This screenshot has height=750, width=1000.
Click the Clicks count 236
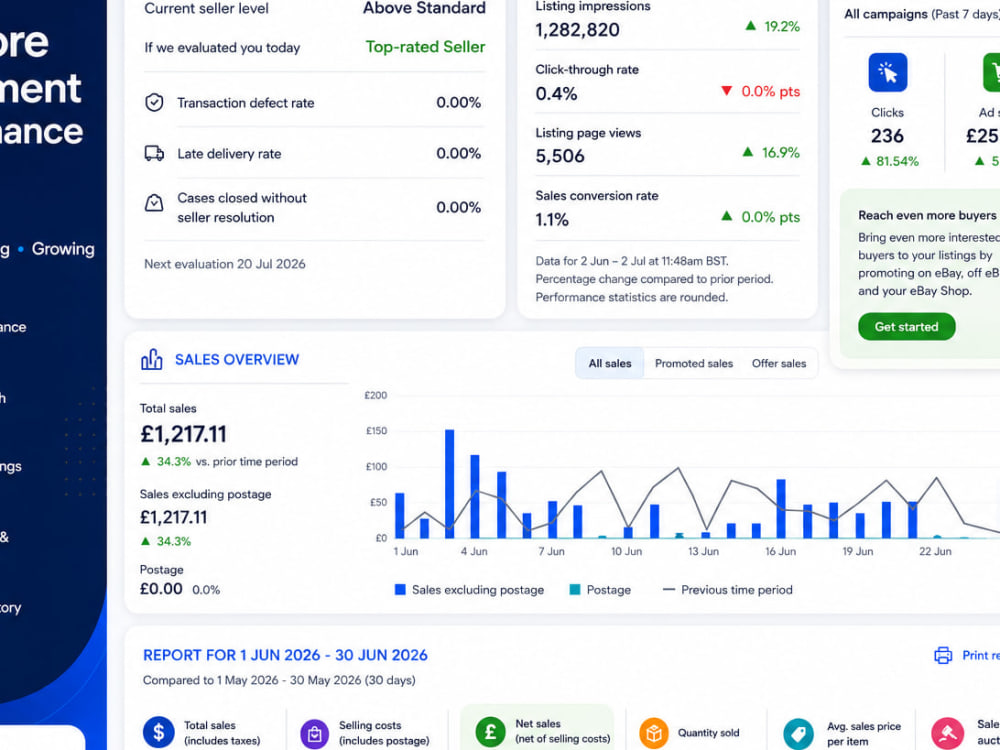coord(887,136)
